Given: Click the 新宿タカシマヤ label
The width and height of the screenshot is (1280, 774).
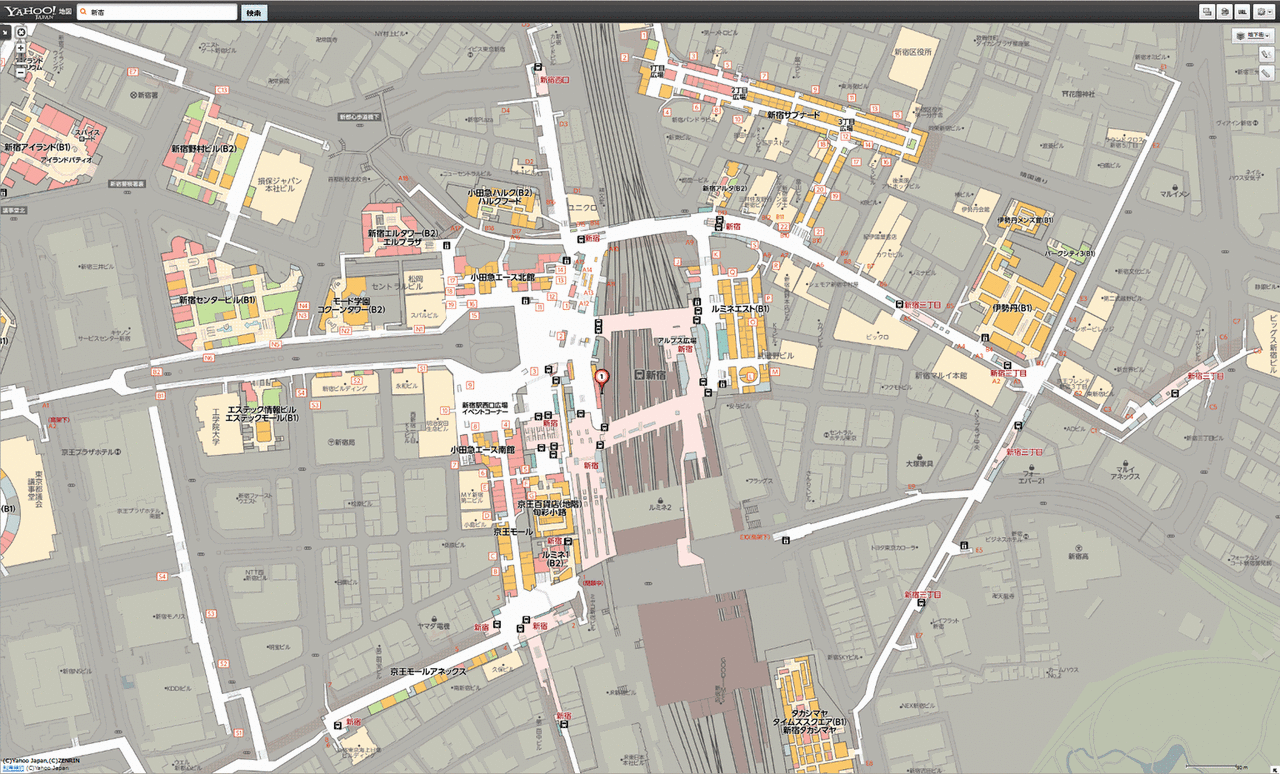Looking at the screenshot, I should 810,731.
